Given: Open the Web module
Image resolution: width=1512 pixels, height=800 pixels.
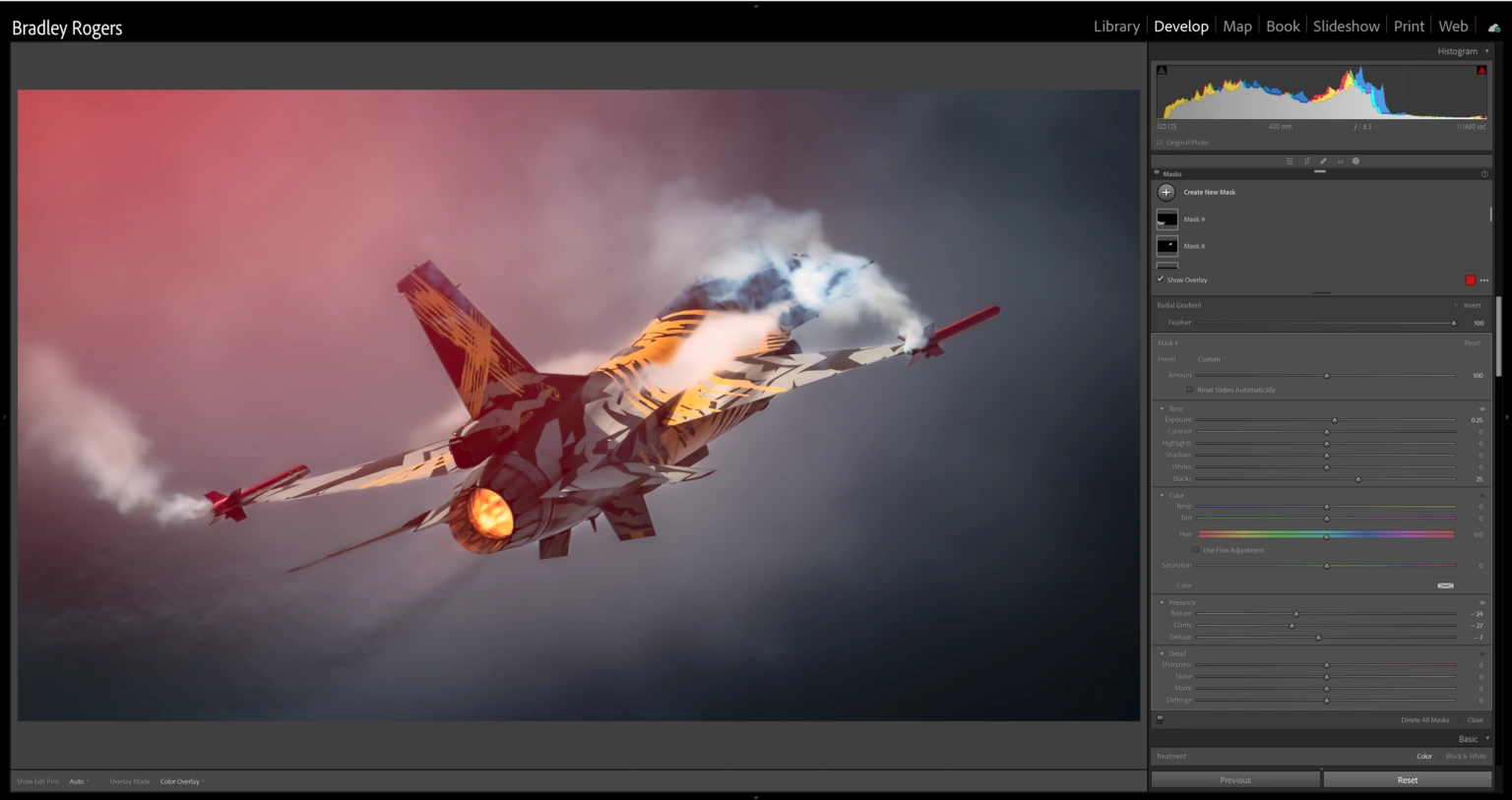Looking at the screenshot, I should (1453, 27).
